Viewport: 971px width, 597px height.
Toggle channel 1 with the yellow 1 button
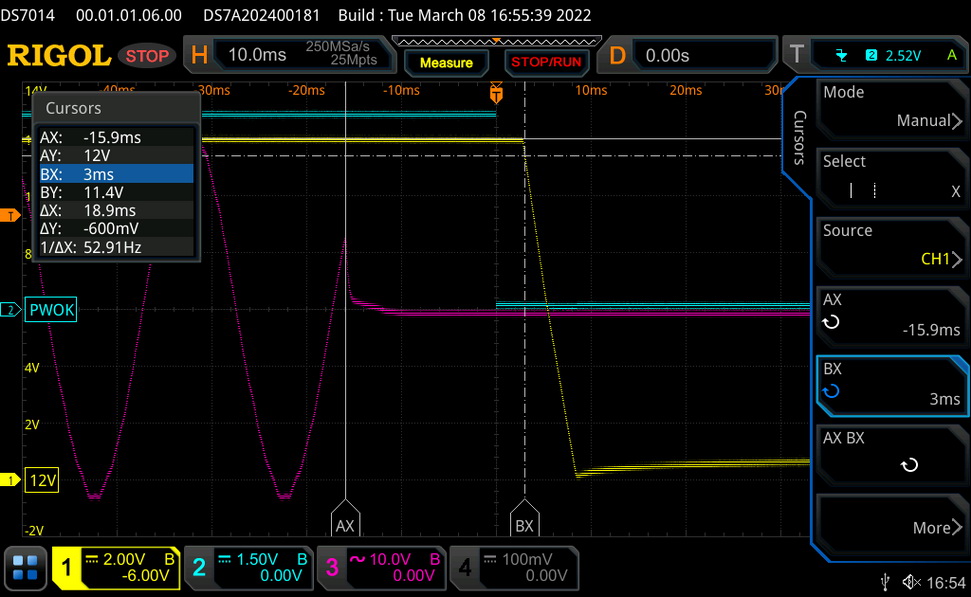tap(66, 567)
